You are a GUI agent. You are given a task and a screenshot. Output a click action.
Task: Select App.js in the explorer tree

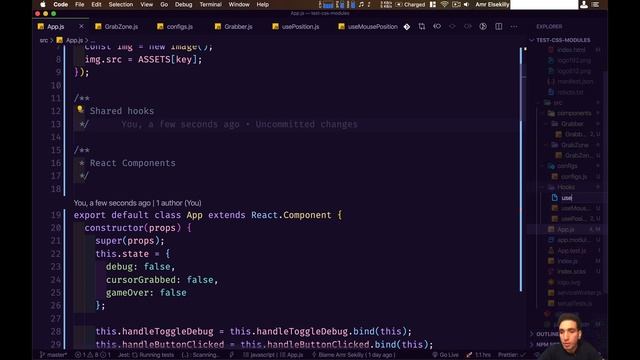[565, 230]
